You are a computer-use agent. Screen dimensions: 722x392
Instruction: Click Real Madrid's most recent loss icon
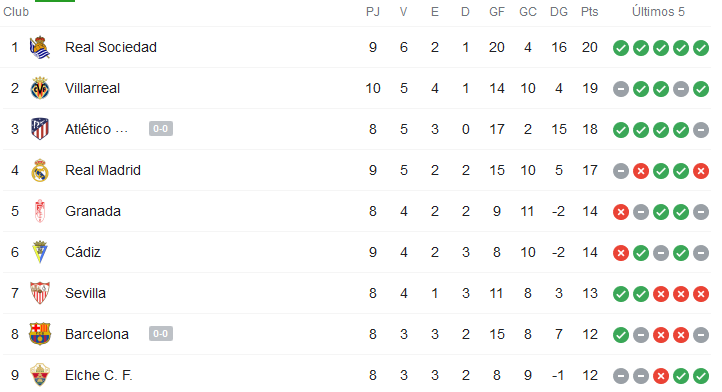(x=701, y=171)
